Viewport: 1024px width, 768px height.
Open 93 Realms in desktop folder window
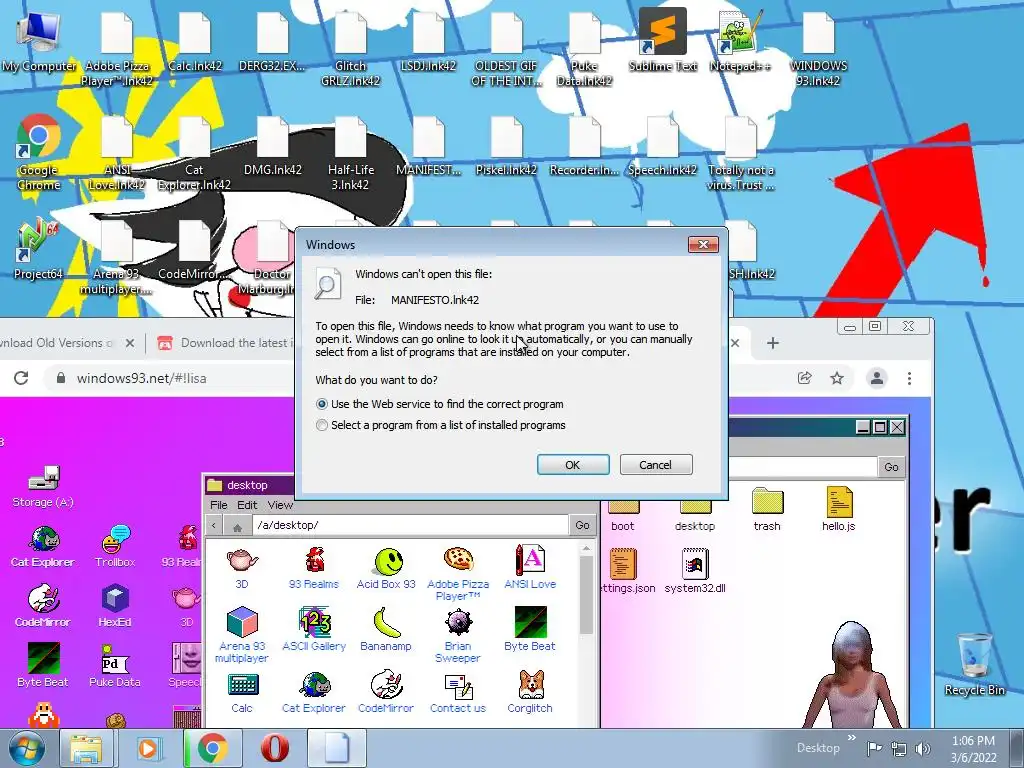coord(314,567)
